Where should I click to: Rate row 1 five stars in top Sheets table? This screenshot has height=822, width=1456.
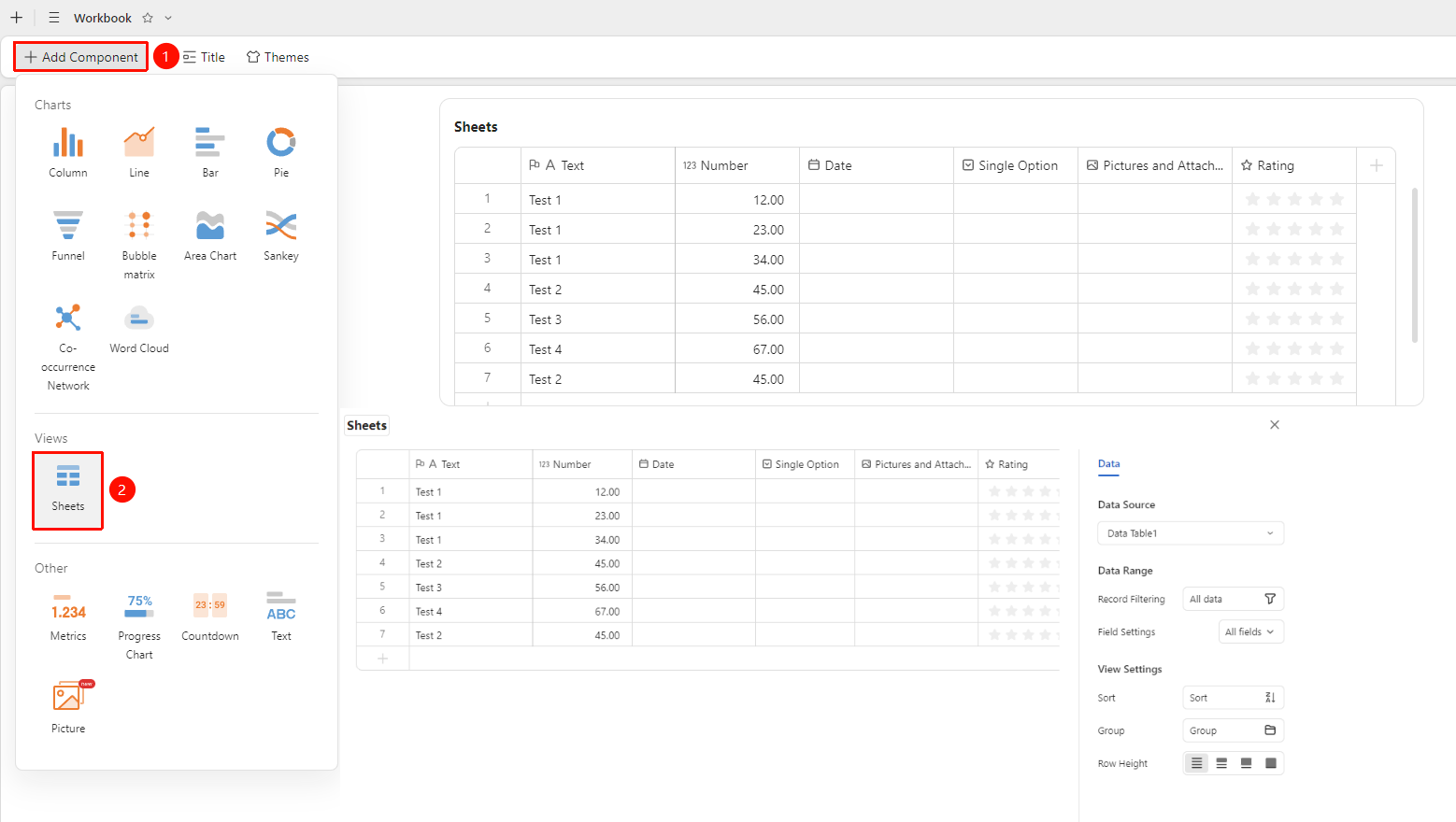coord(1337,199)
